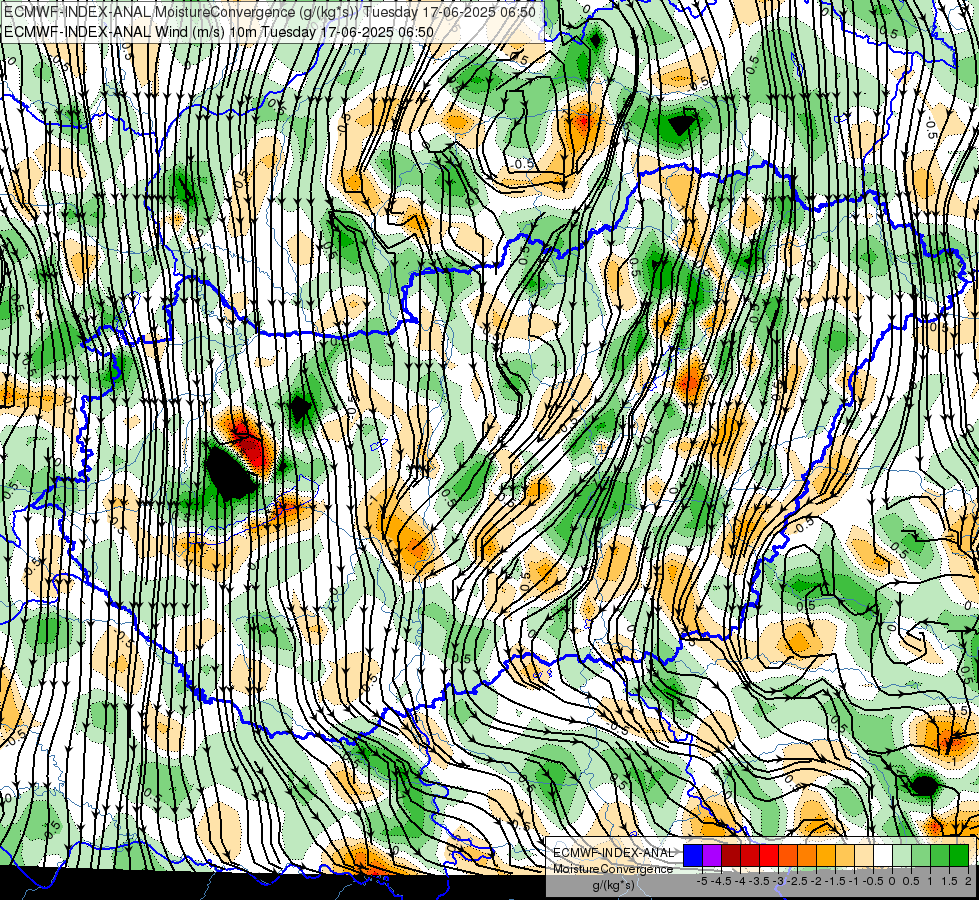Select the amber swatch between -2 and -1.5
Viewport: 979px width, 900px height.
(x=826, y=855)
